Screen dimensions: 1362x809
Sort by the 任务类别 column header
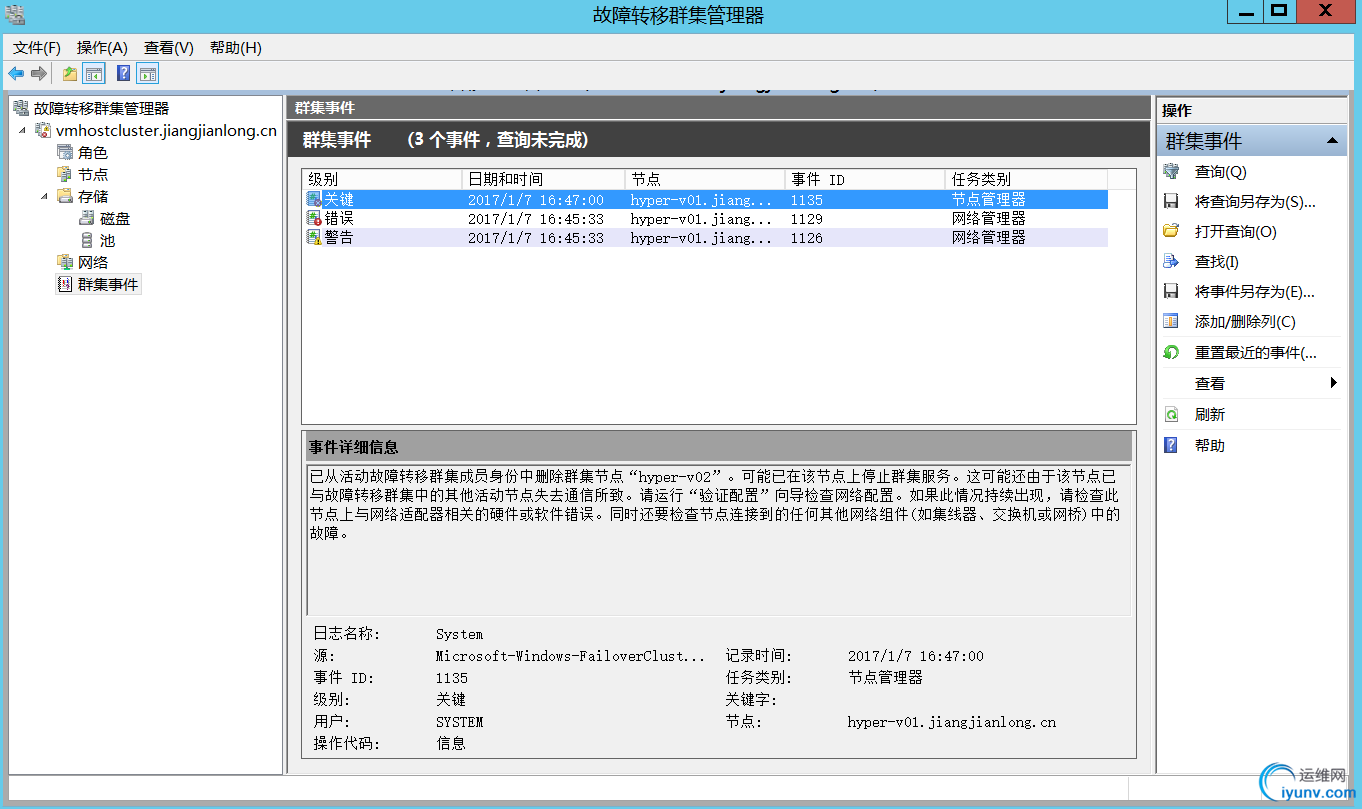click(1026, 180)
